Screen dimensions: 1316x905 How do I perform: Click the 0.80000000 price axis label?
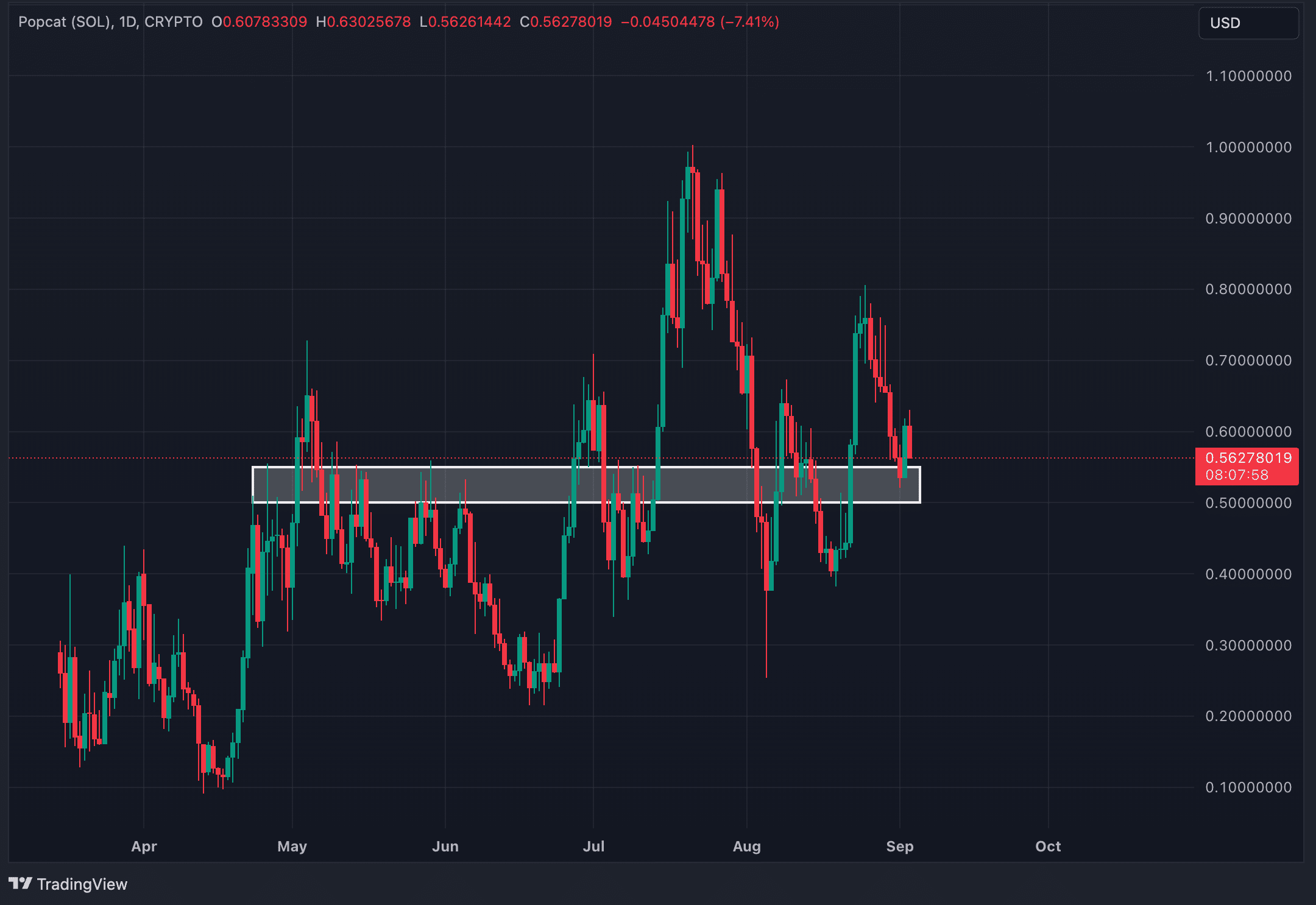[1248, 289]
